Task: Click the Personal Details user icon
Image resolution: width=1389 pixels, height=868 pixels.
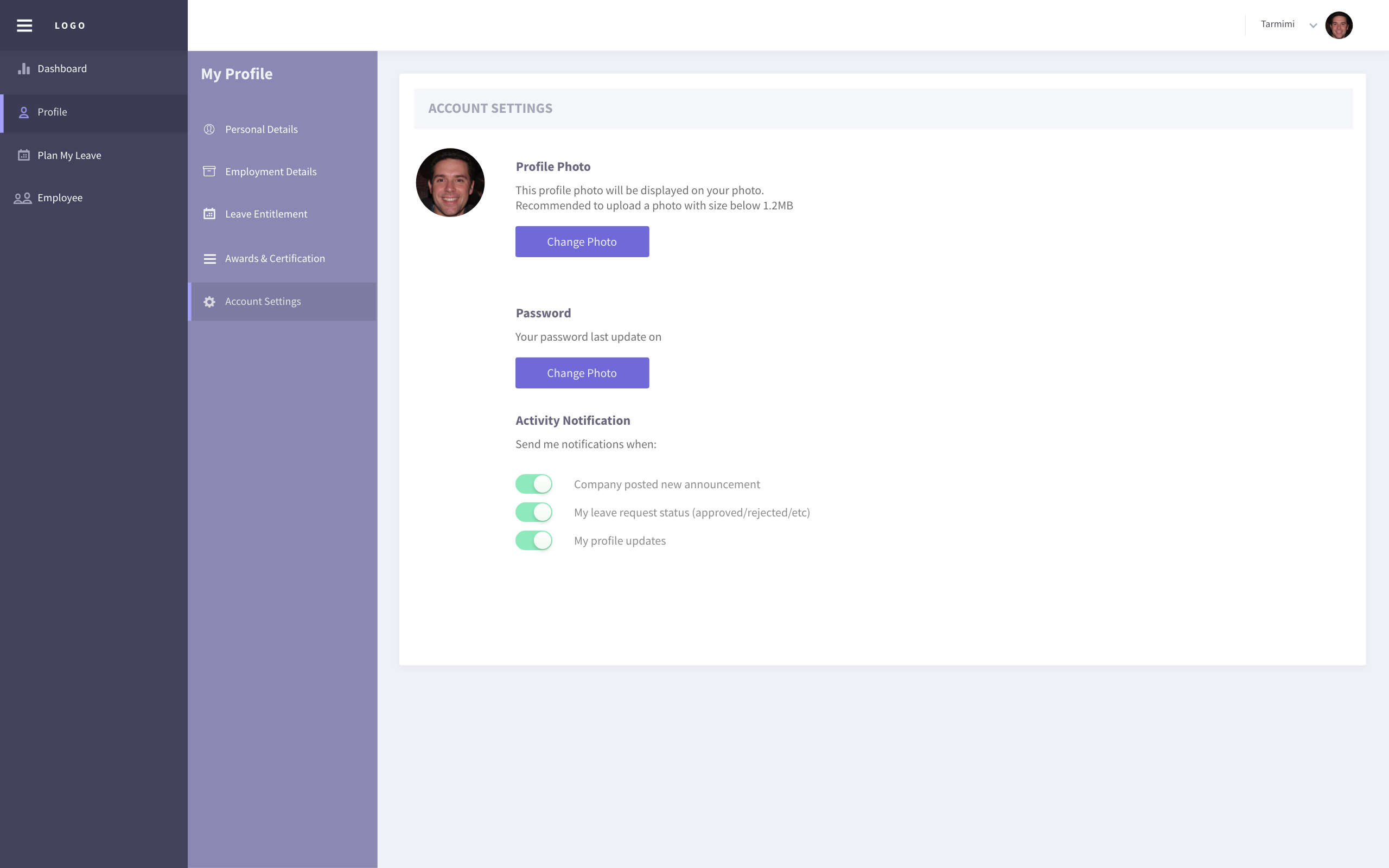Action: (209, 129)
